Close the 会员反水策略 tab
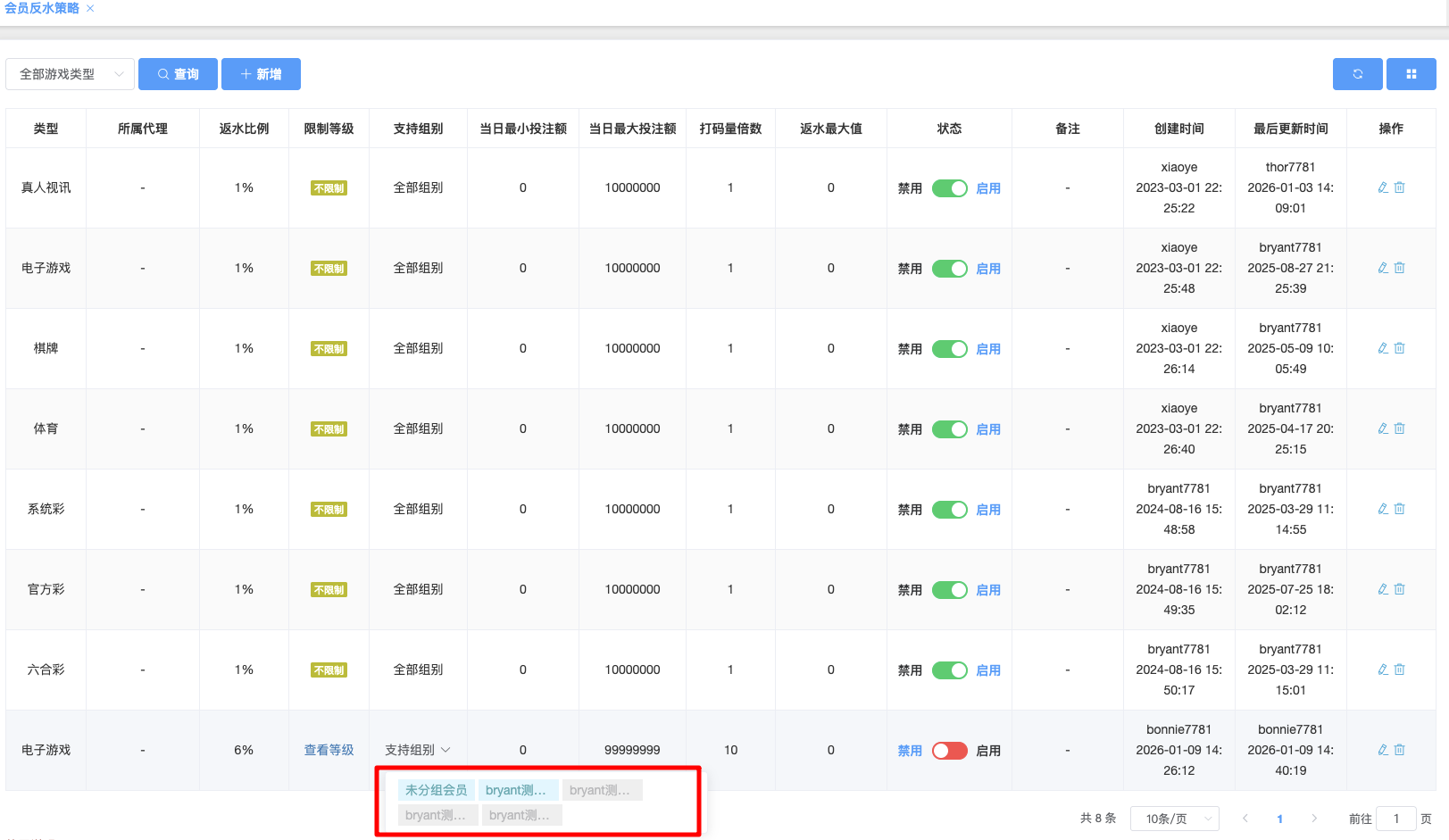1449x840 pixels. pos(90,8)
